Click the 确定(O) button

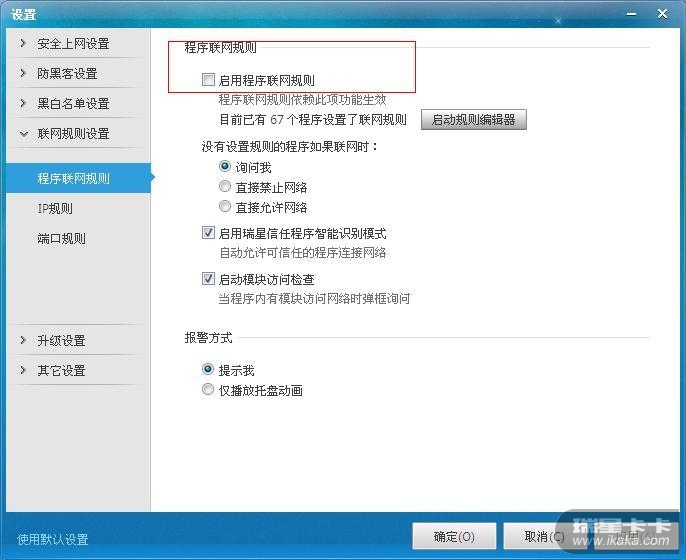click(454, 536)
